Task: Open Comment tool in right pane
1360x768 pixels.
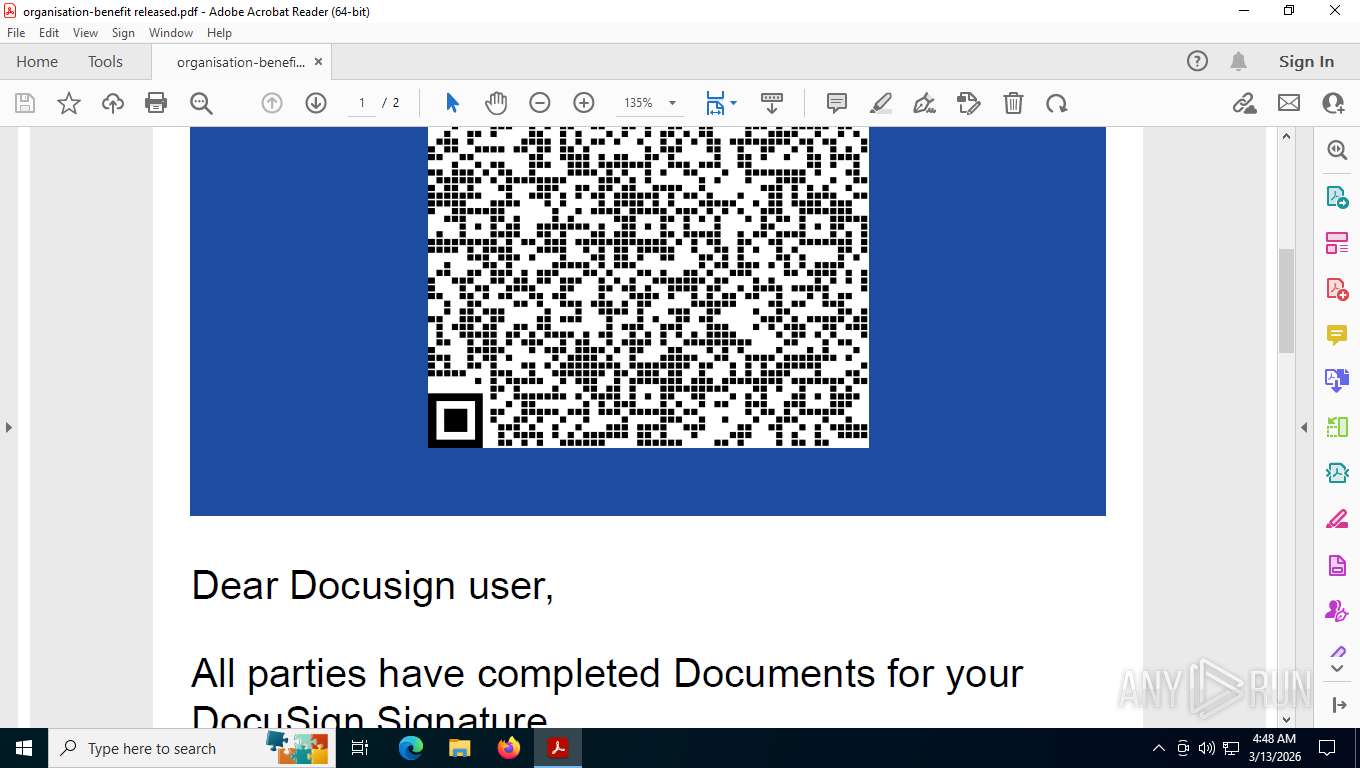Action: [1337, 335]
